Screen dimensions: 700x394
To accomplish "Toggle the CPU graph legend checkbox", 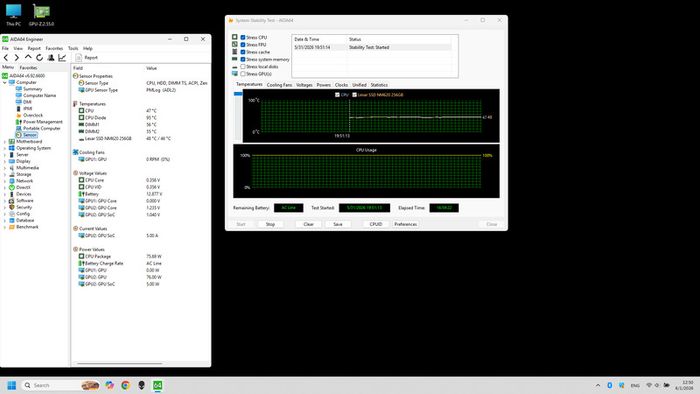I will [x=337, y=95].
